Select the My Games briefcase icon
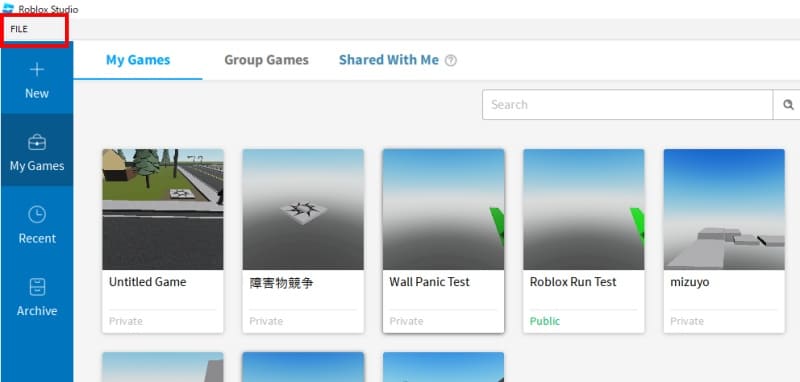 (x=37, y=142)
